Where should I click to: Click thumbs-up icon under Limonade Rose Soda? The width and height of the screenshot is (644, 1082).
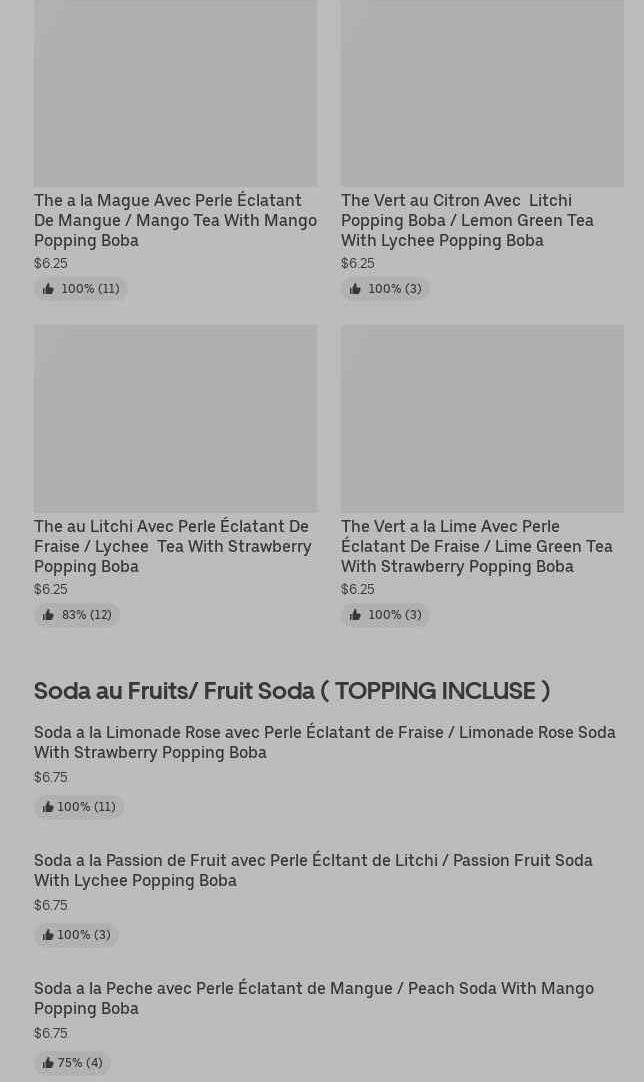[48, 807]
